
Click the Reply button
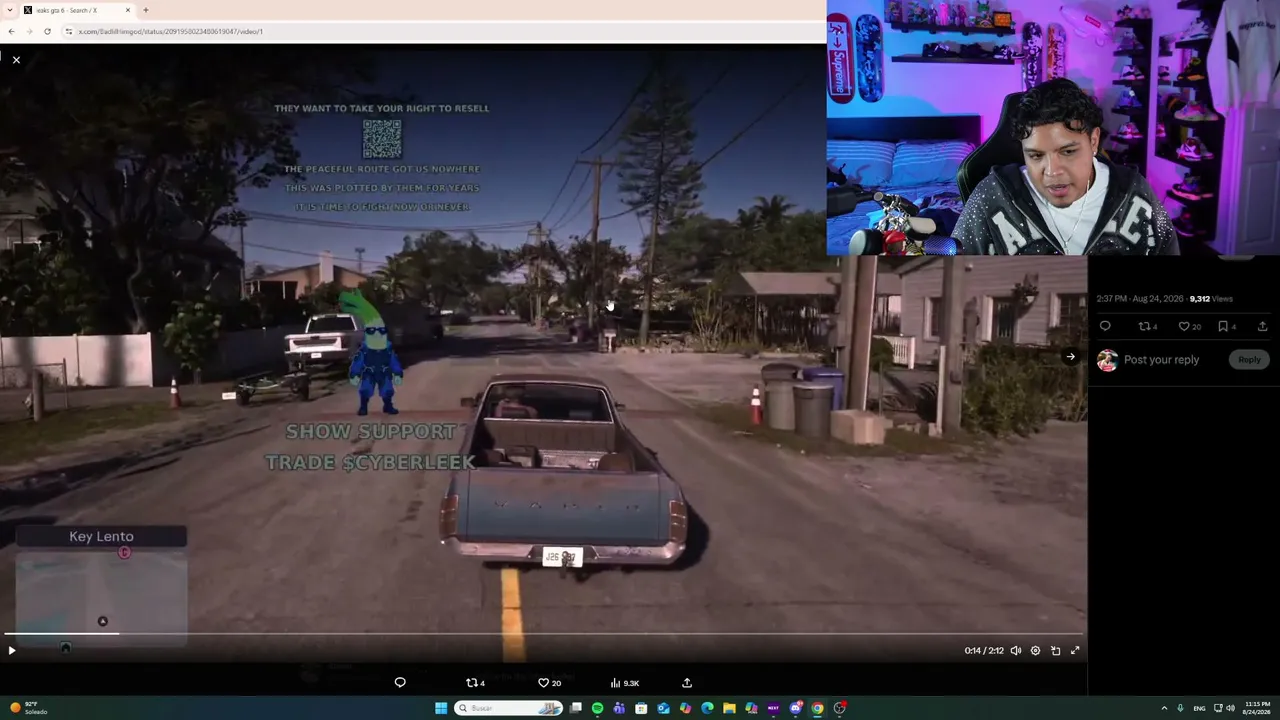click(1250, 360)
